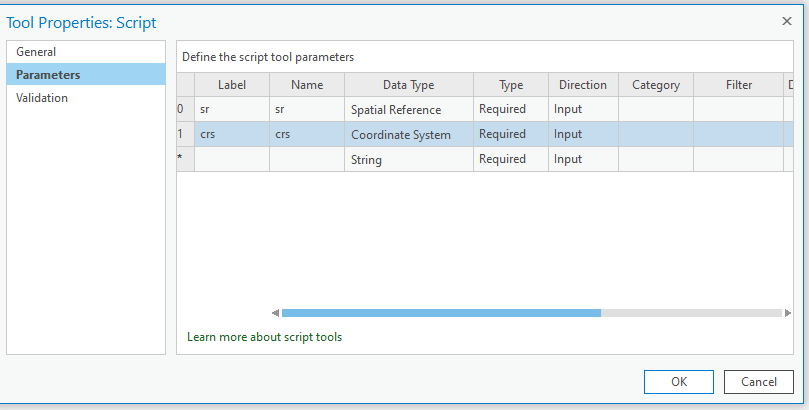This screenshot has height=410, width=809.
Task: Click the Filter column header
Action: pyautogui.click(x=739, y=85)
